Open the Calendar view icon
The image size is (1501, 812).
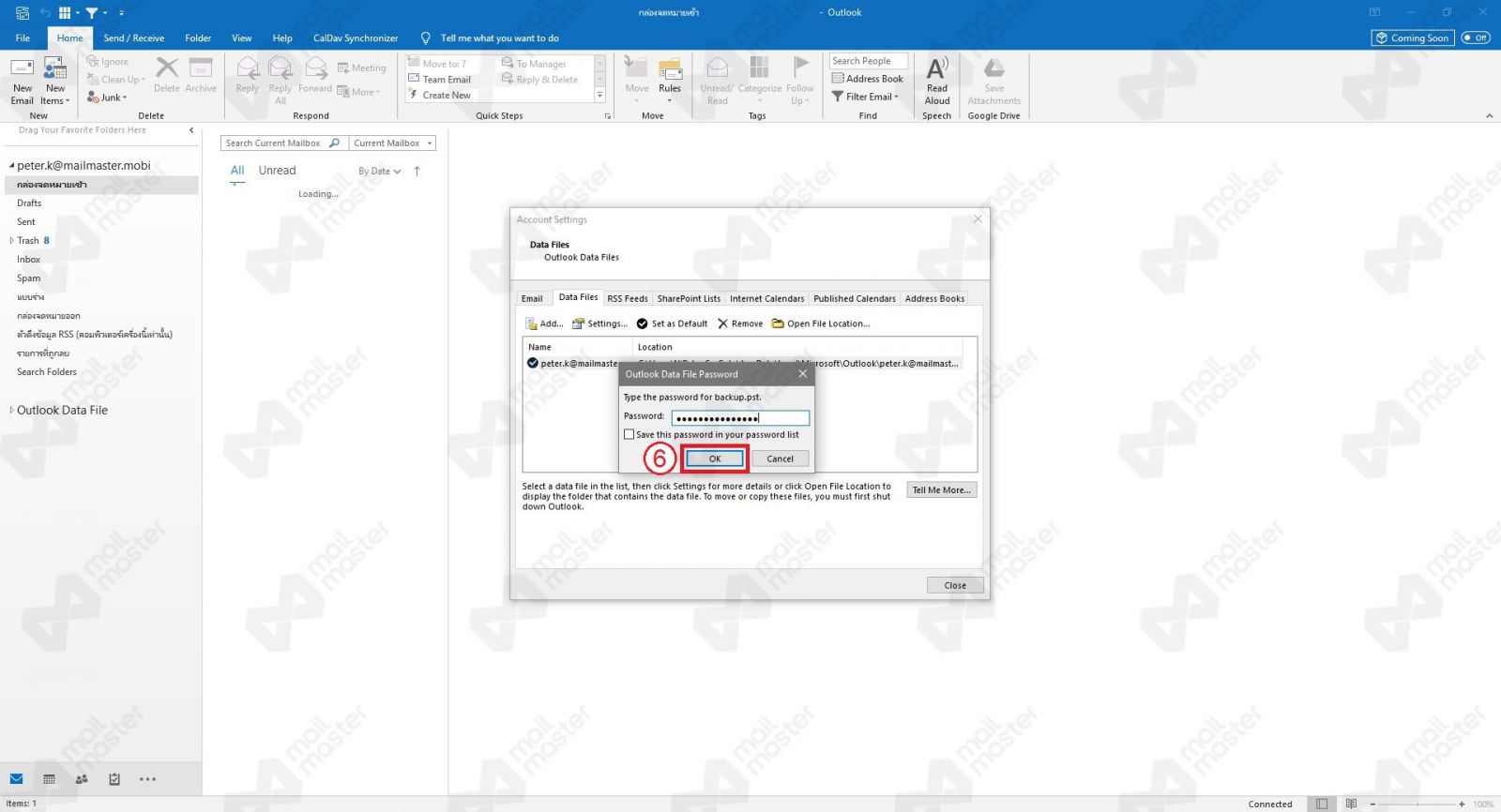[49, 779]
